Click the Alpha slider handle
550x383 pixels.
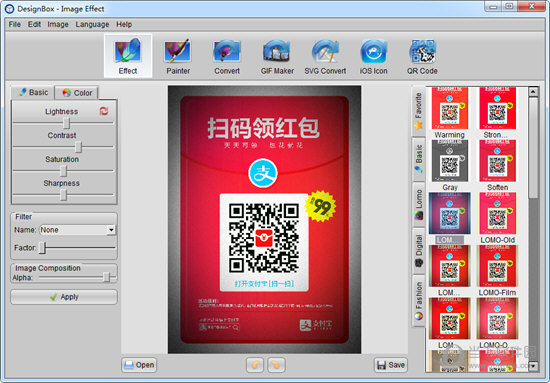point(107,277)
